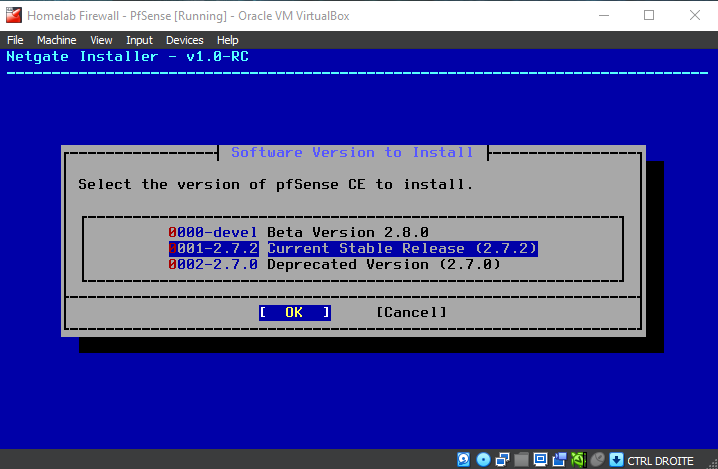
Task: Click the shared folders icon in status bar
Action: 521,459
